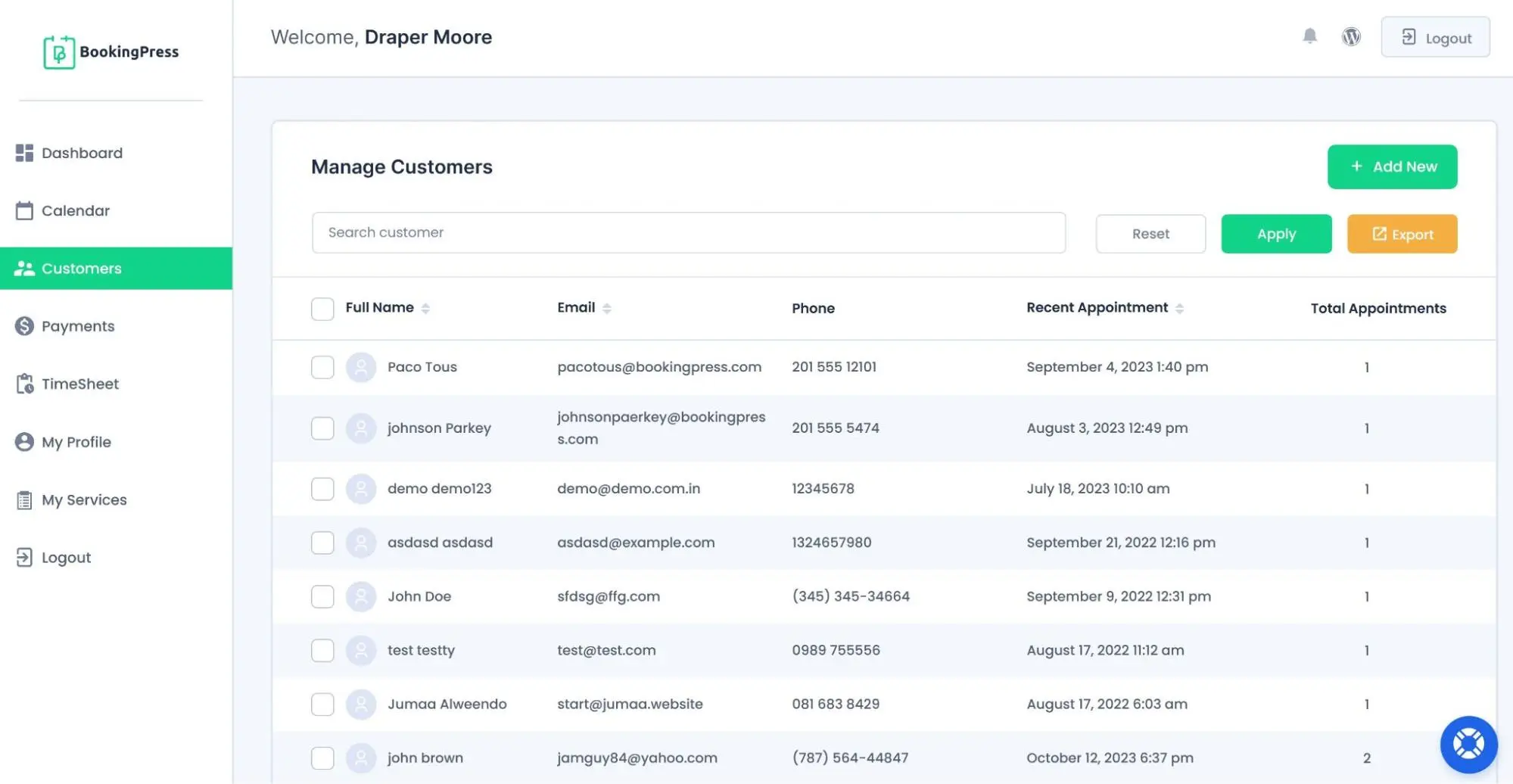Click Jumaa Alweendo avatar icon

point(361,704)
